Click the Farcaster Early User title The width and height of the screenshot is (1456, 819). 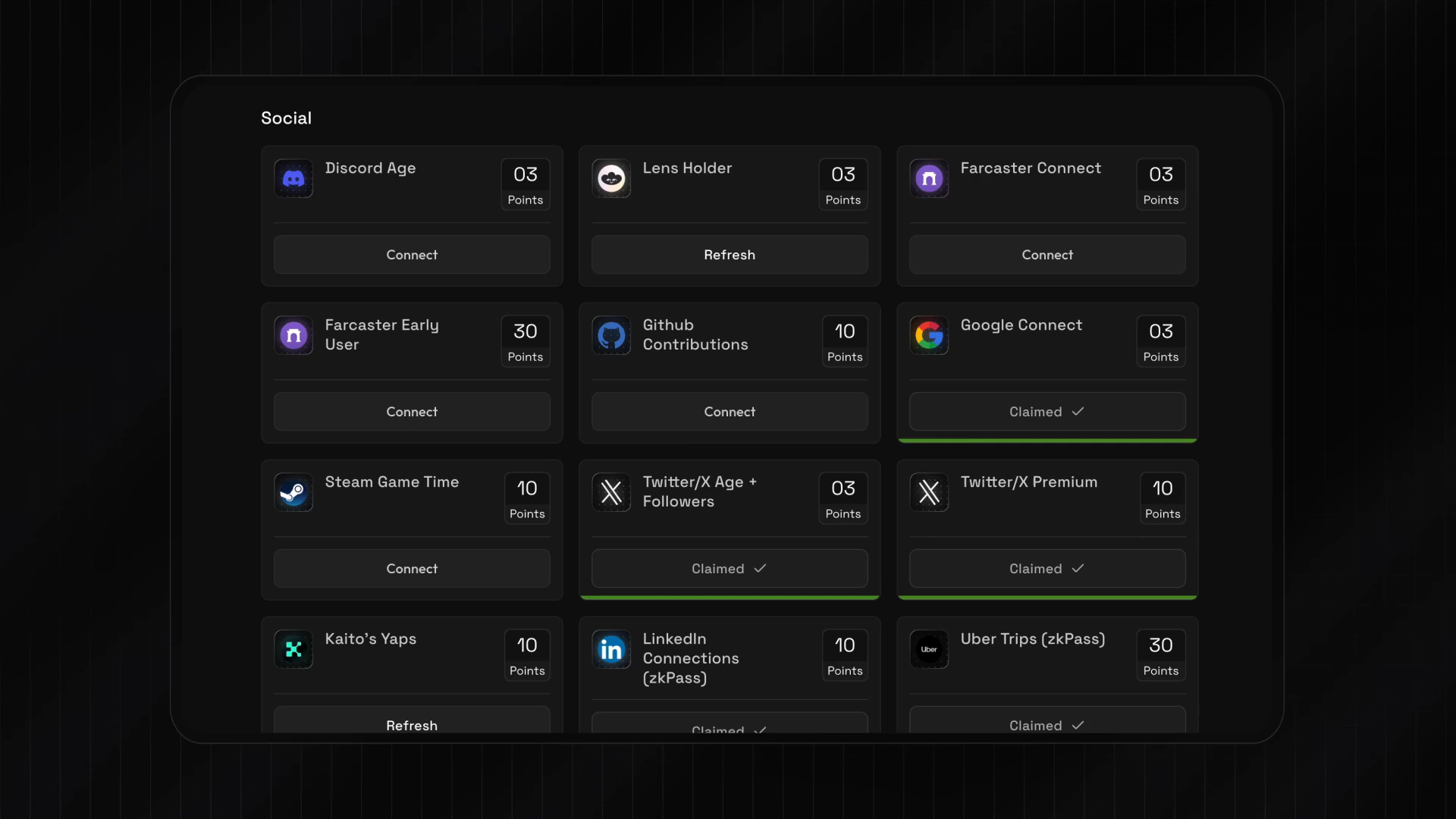tap(381, 334)
